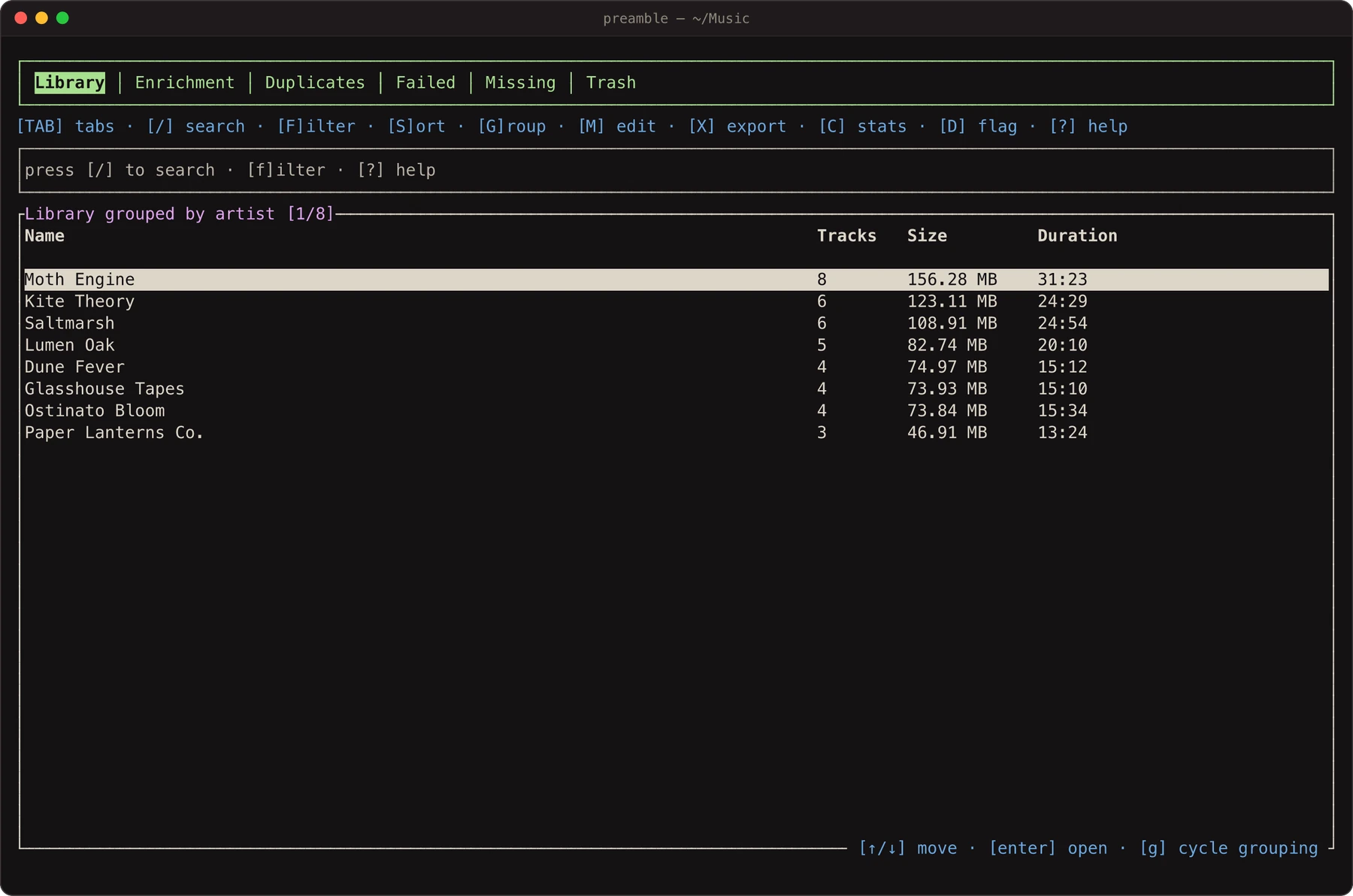Select the Kite Theory artist row
The image size is (1353, 896).
(676, 301)
